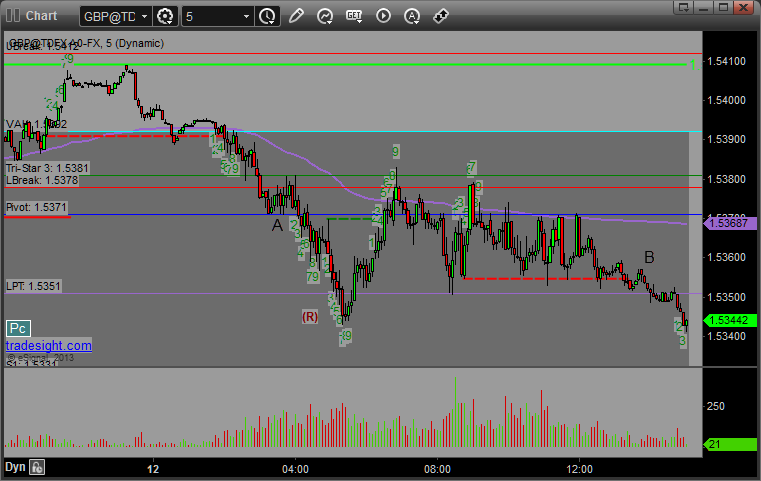Open the time template clock menu
The image size is (761, 481).
click(267, 17)
